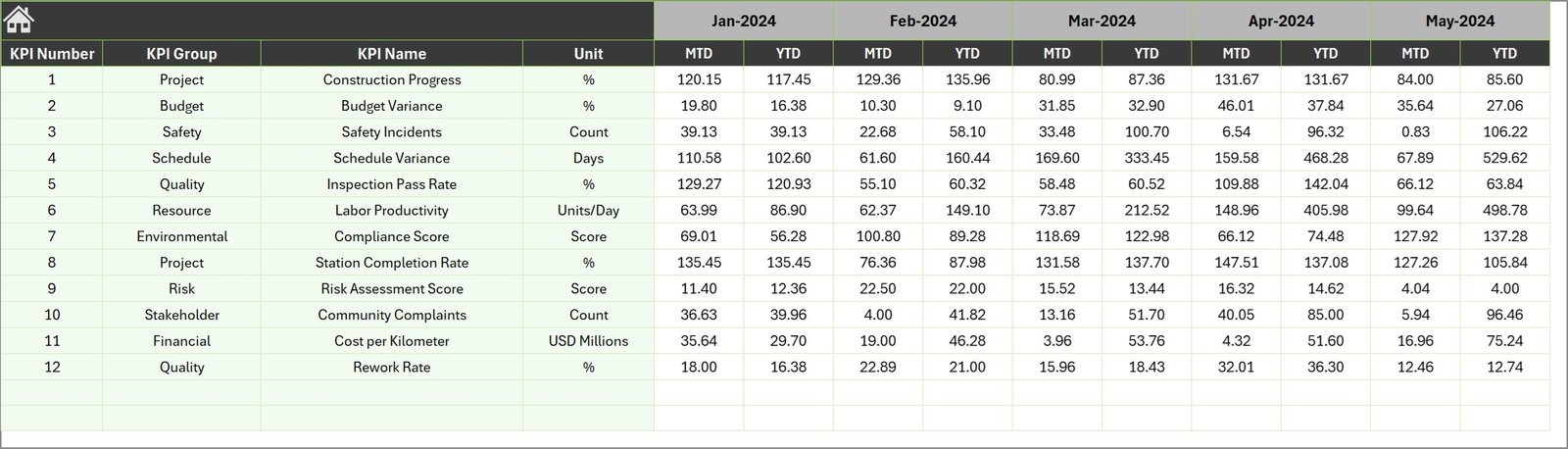This screenshot has height=449, width=1568.
Task: Click the home icon in top-left corner
Action: click(19, 20)
